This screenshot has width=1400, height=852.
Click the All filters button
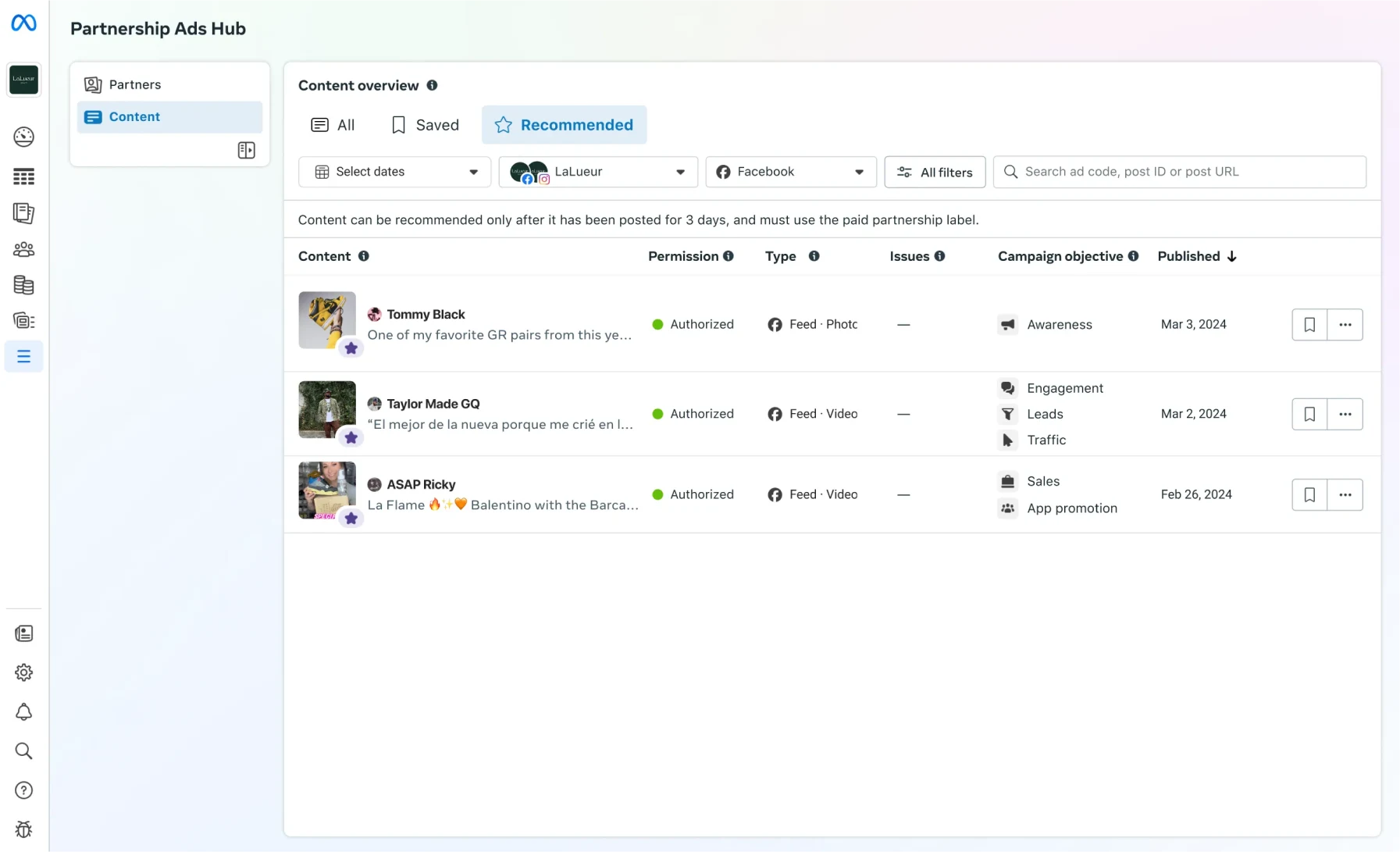tap(935, 172)
